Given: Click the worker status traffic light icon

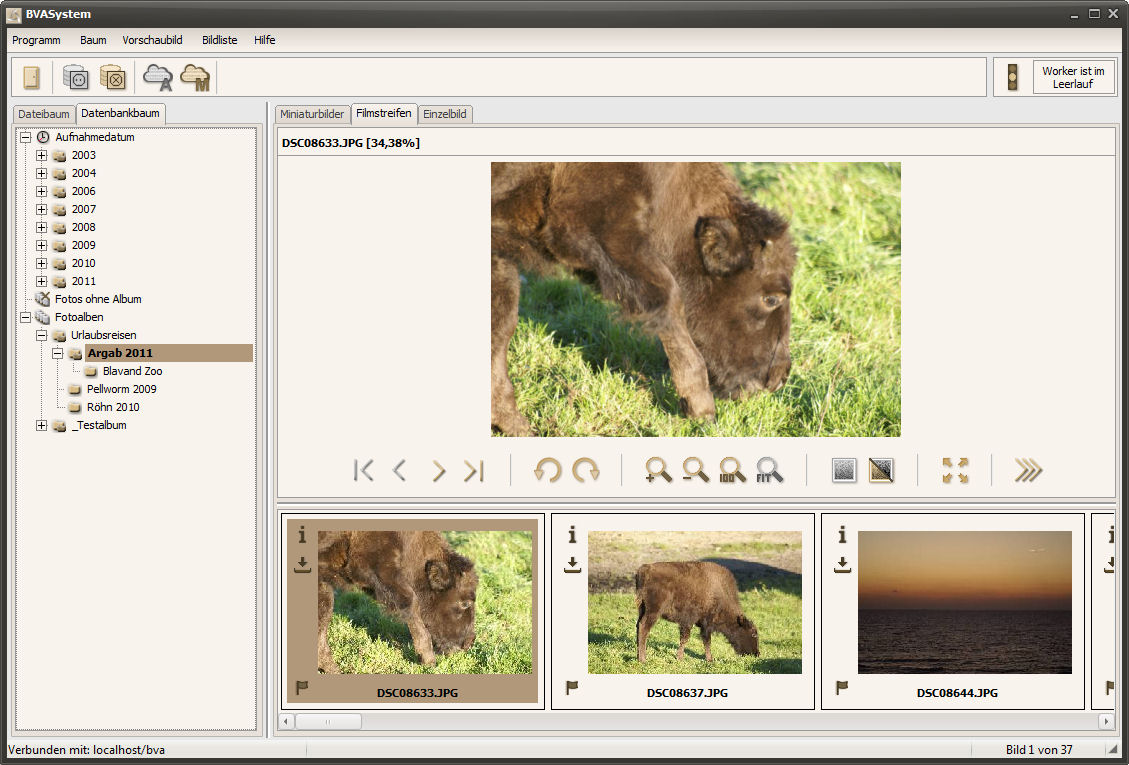Looking at the screenshot, I should [x=1012, y=77].
